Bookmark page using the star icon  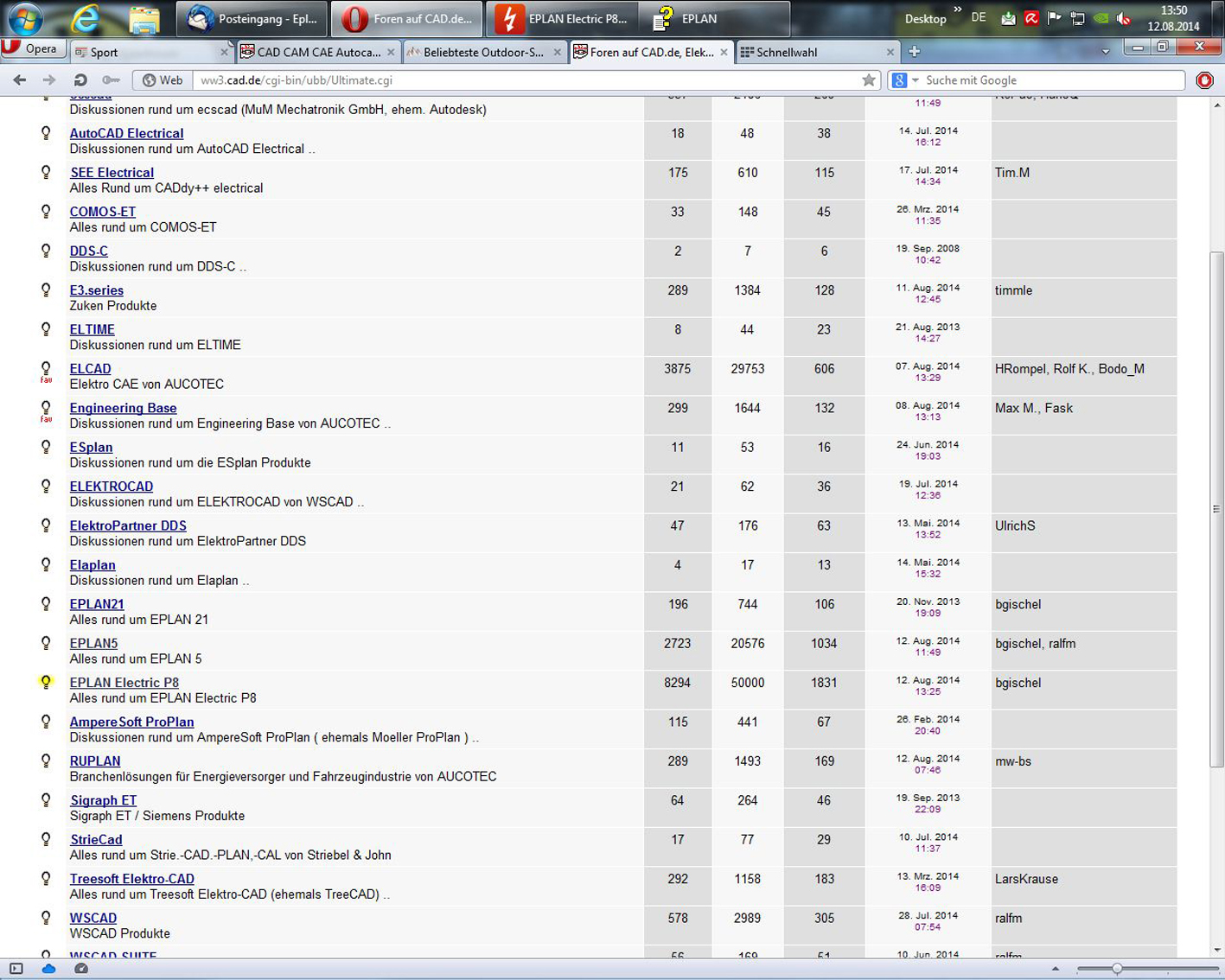(868, 80)
